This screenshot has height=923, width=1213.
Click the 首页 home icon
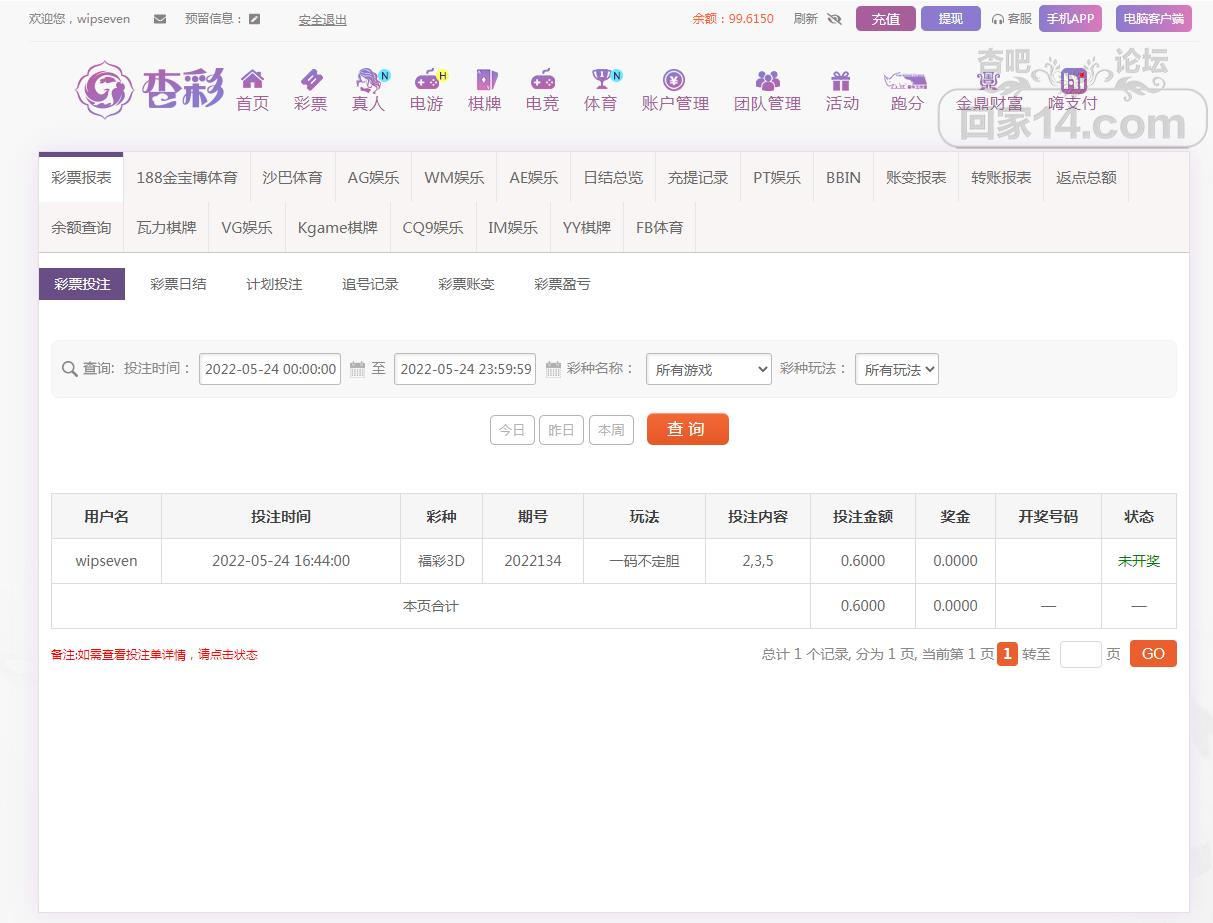(x=253, y=79)
